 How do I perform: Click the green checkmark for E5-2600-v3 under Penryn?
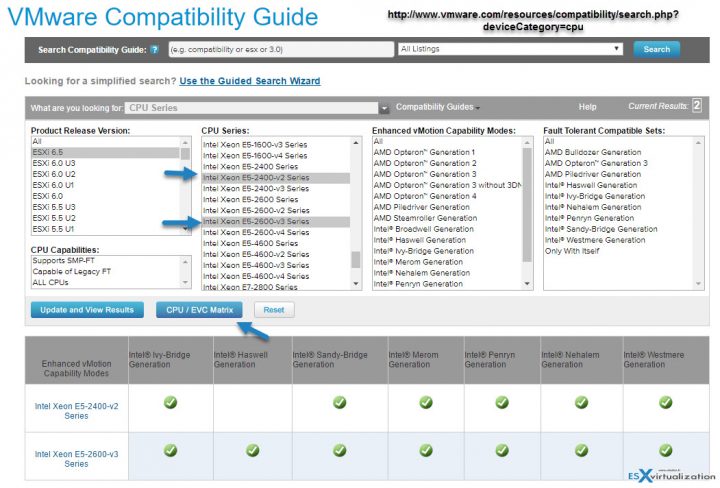(x=502, y=450)
